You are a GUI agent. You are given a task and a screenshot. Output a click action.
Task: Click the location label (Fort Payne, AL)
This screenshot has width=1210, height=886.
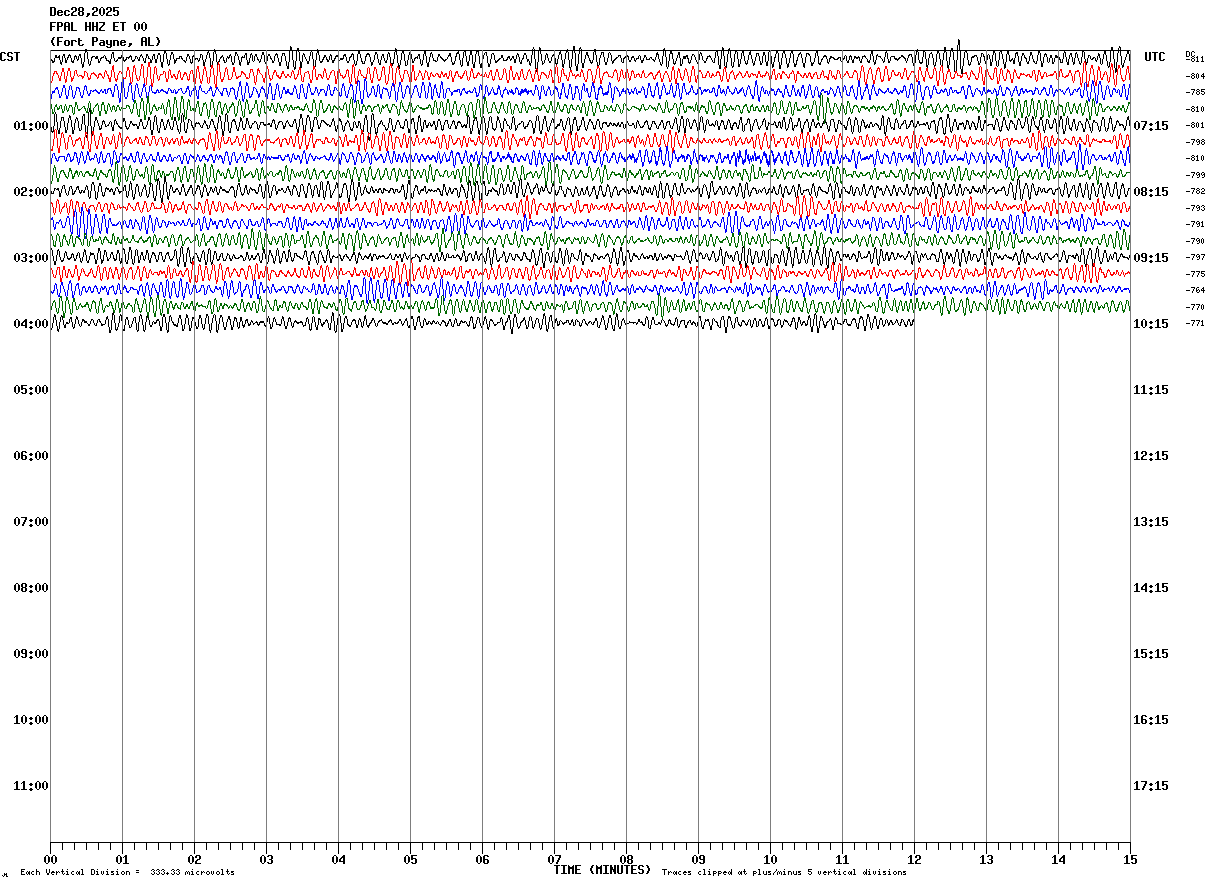tap(105, 42)
